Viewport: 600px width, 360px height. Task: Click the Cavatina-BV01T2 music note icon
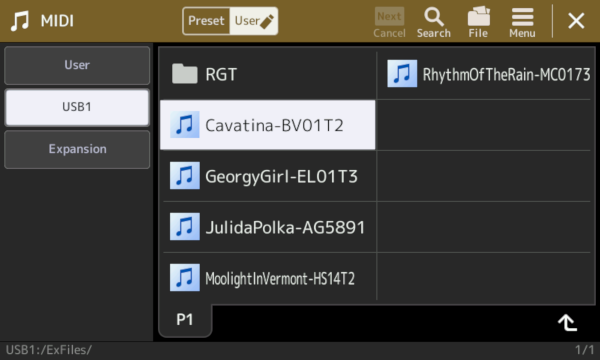pyautogui.click(x=184, y=125)
